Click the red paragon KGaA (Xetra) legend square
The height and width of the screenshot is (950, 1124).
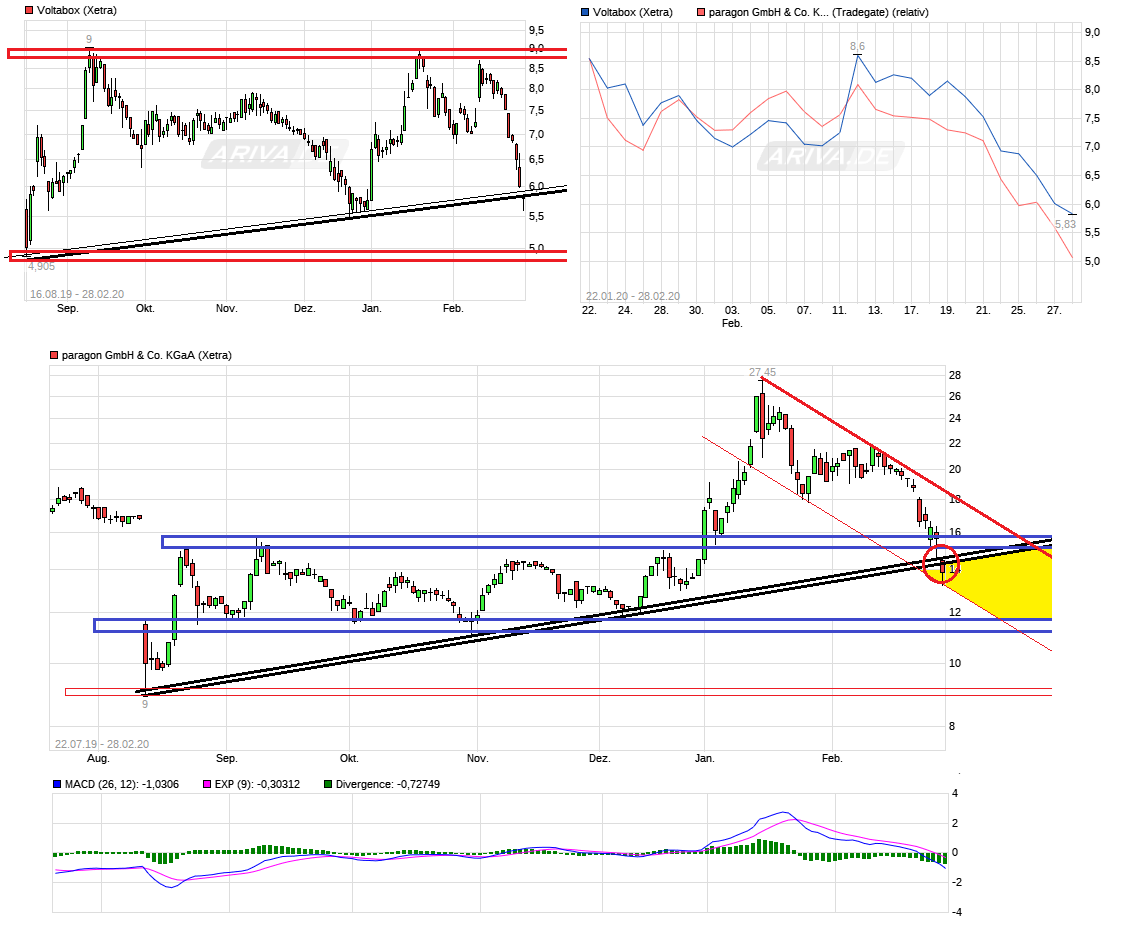tap(54, 355)
